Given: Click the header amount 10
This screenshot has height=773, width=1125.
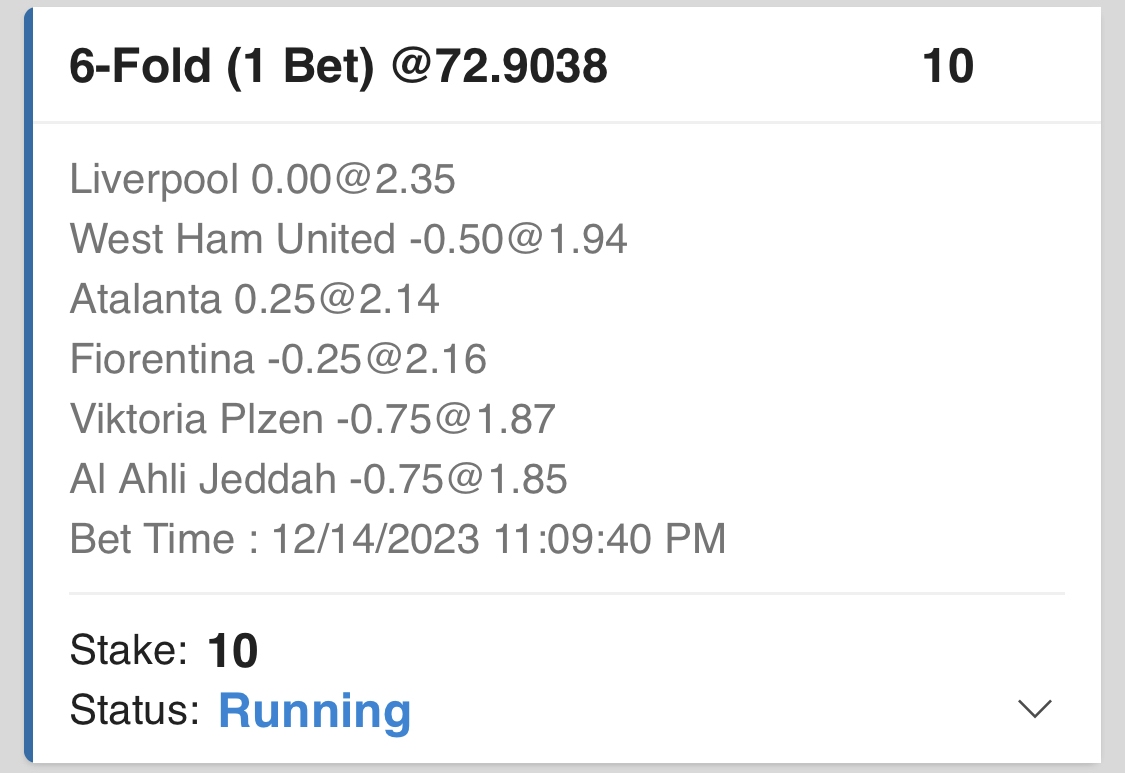Looking at the screenshot, I should [947, 67].
